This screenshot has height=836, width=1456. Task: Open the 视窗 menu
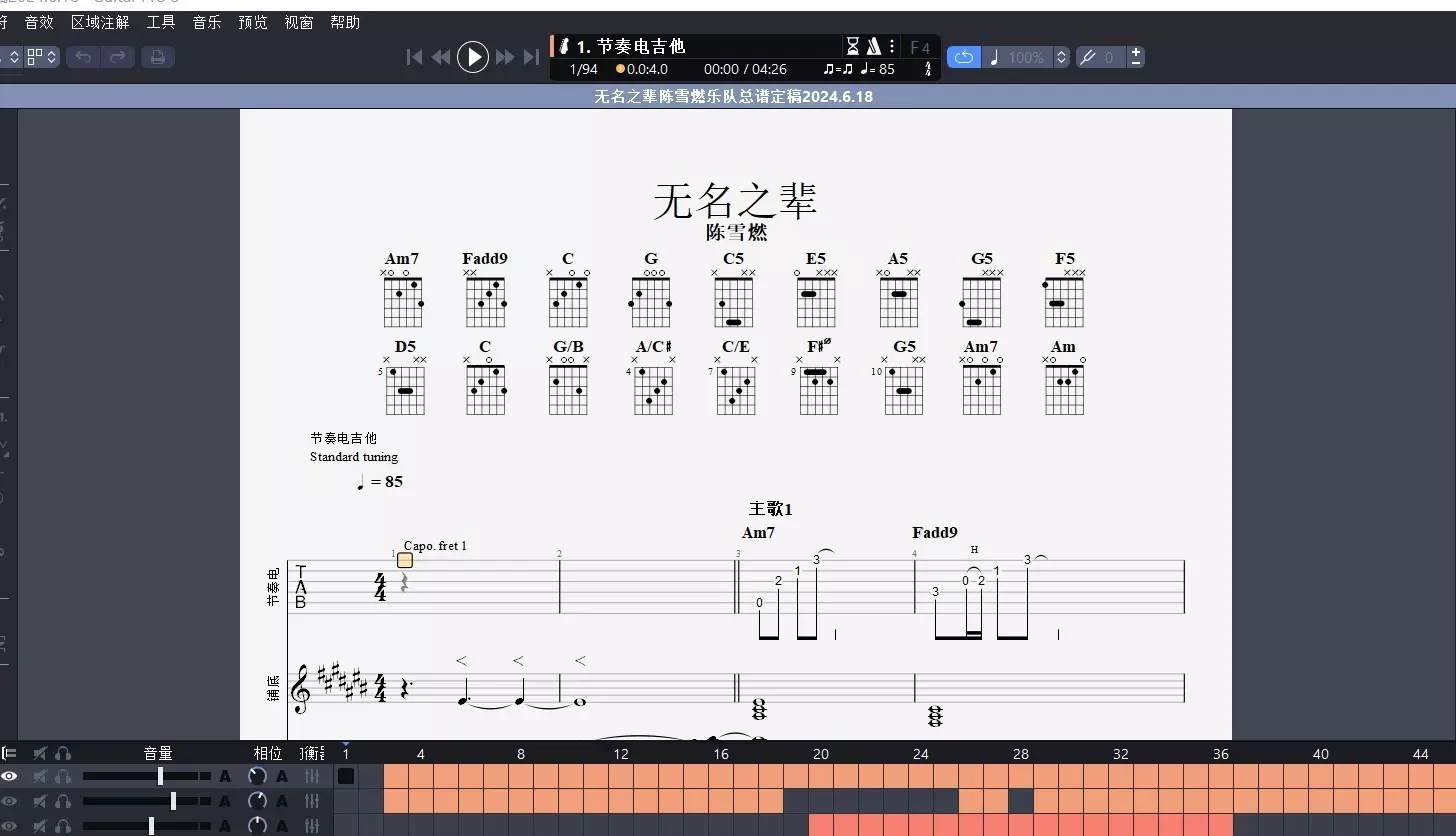tap(299, 22)
